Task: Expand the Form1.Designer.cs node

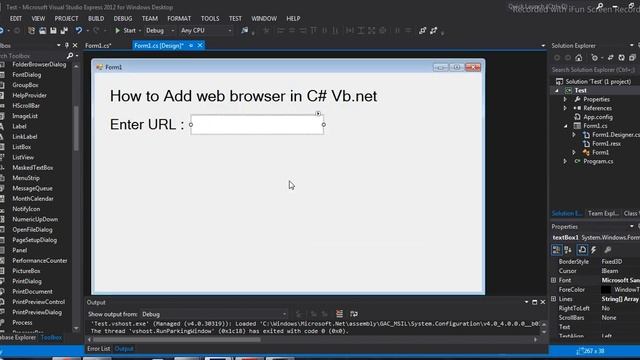Action: point(574,135)
